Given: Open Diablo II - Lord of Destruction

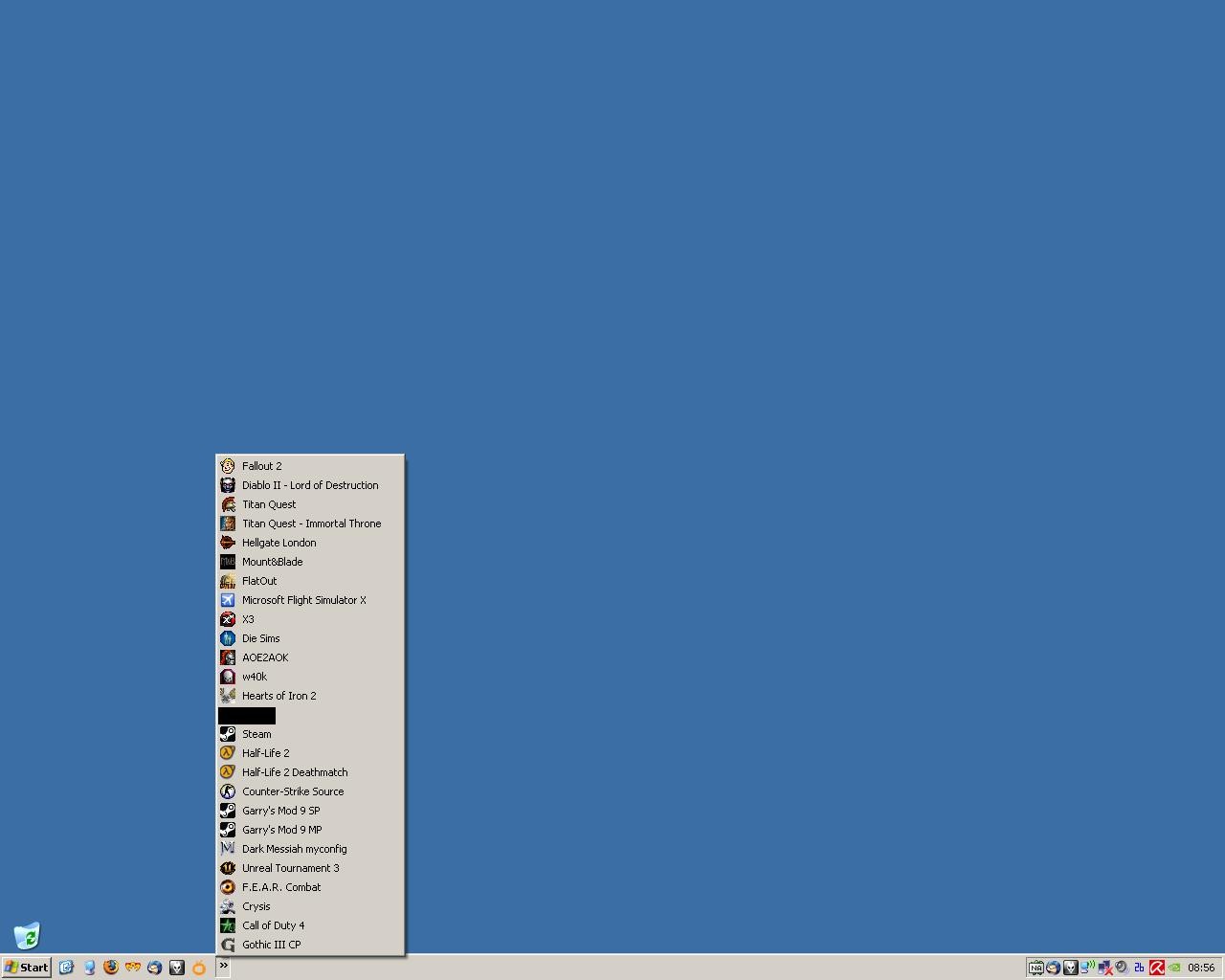Looking at the screenshot, I should tap(310, 485).
